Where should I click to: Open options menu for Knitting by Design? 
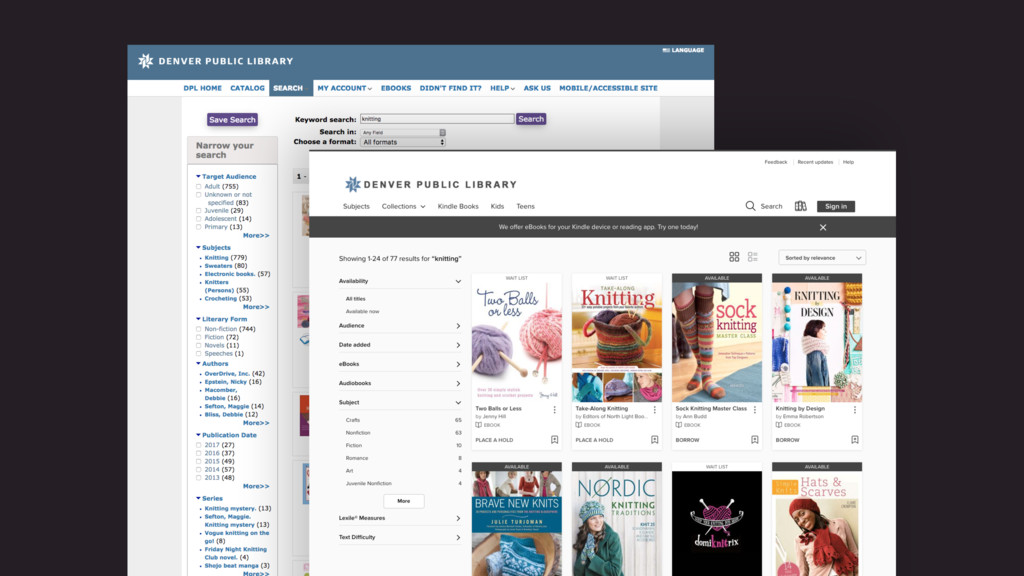(x=854, y=409)
